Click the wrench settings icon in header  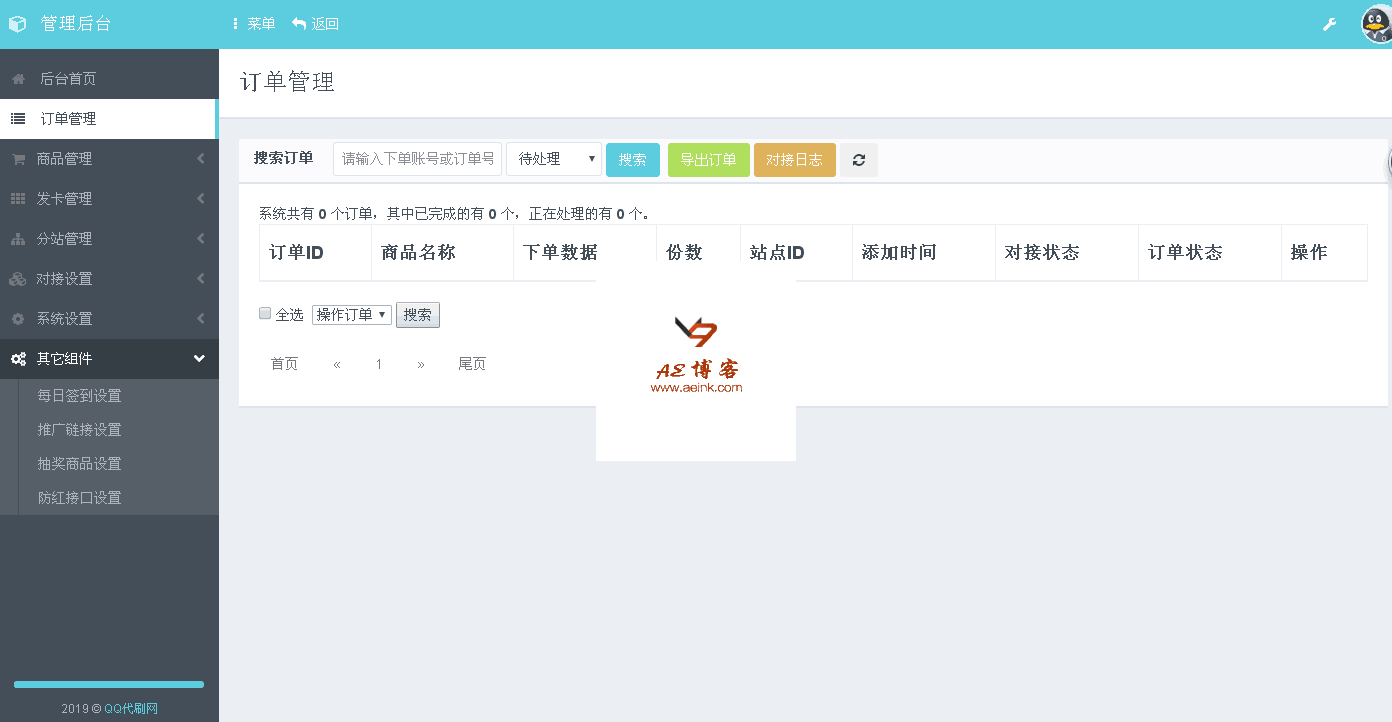(x=1329, y=24)
